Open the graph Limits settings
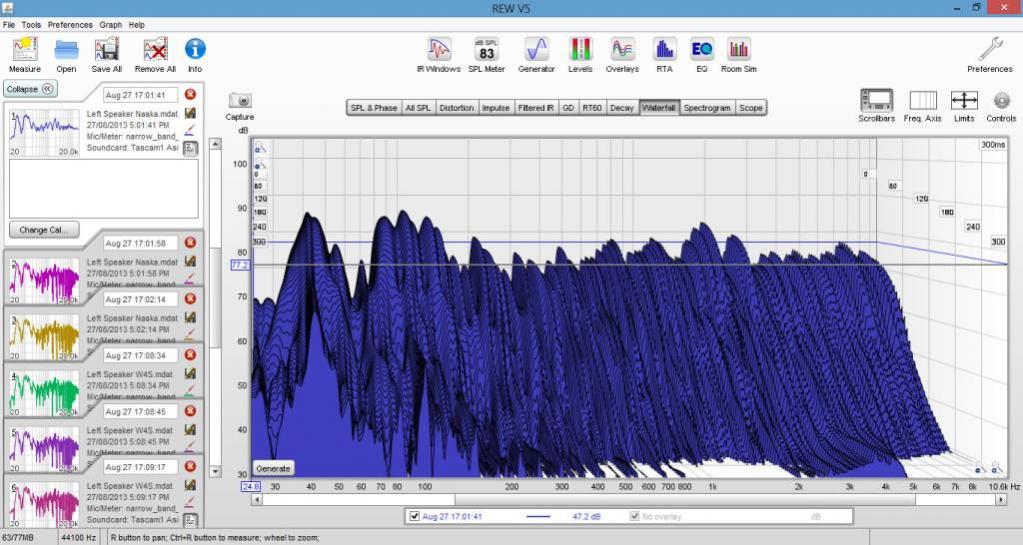The height and width of the screenshot is (545, 1023). (963, 101)
